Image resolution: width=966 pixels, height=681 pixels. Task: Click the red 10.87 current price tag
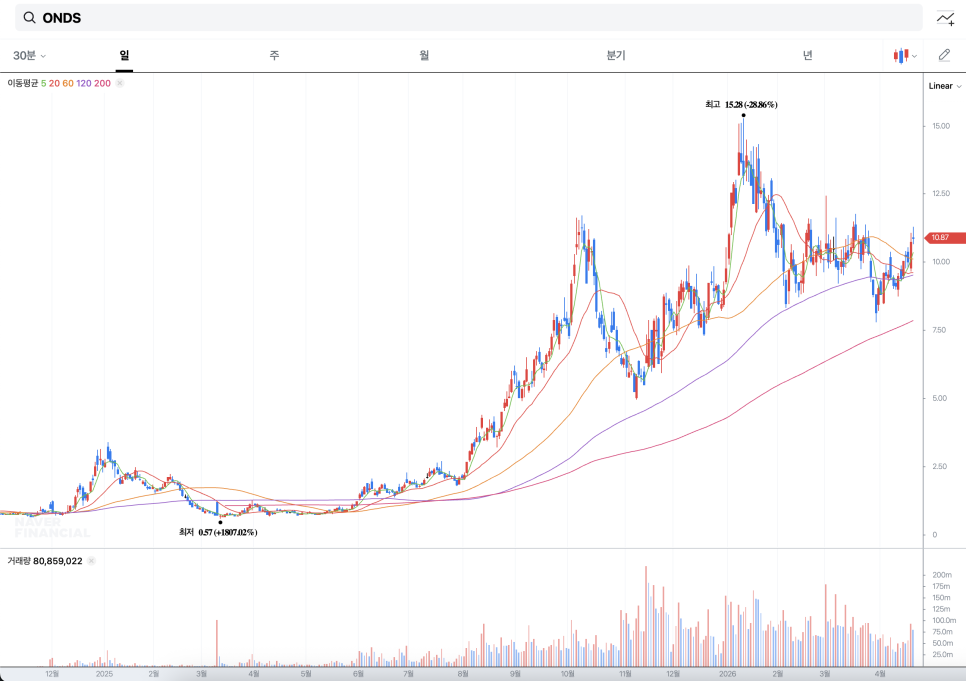(x=945, y=238)
